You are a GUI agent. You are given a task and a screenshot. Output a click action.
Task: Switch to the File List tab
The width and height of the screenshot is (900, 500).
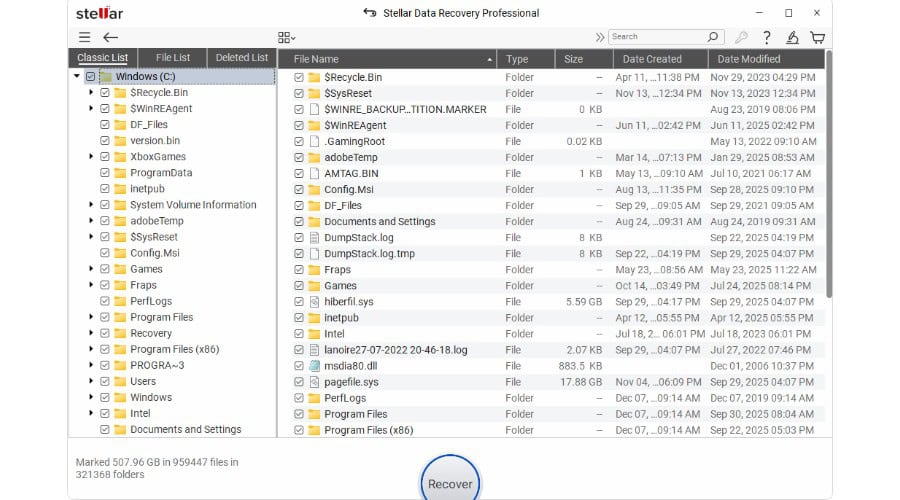pyautogui.click(x=174, y=58)
